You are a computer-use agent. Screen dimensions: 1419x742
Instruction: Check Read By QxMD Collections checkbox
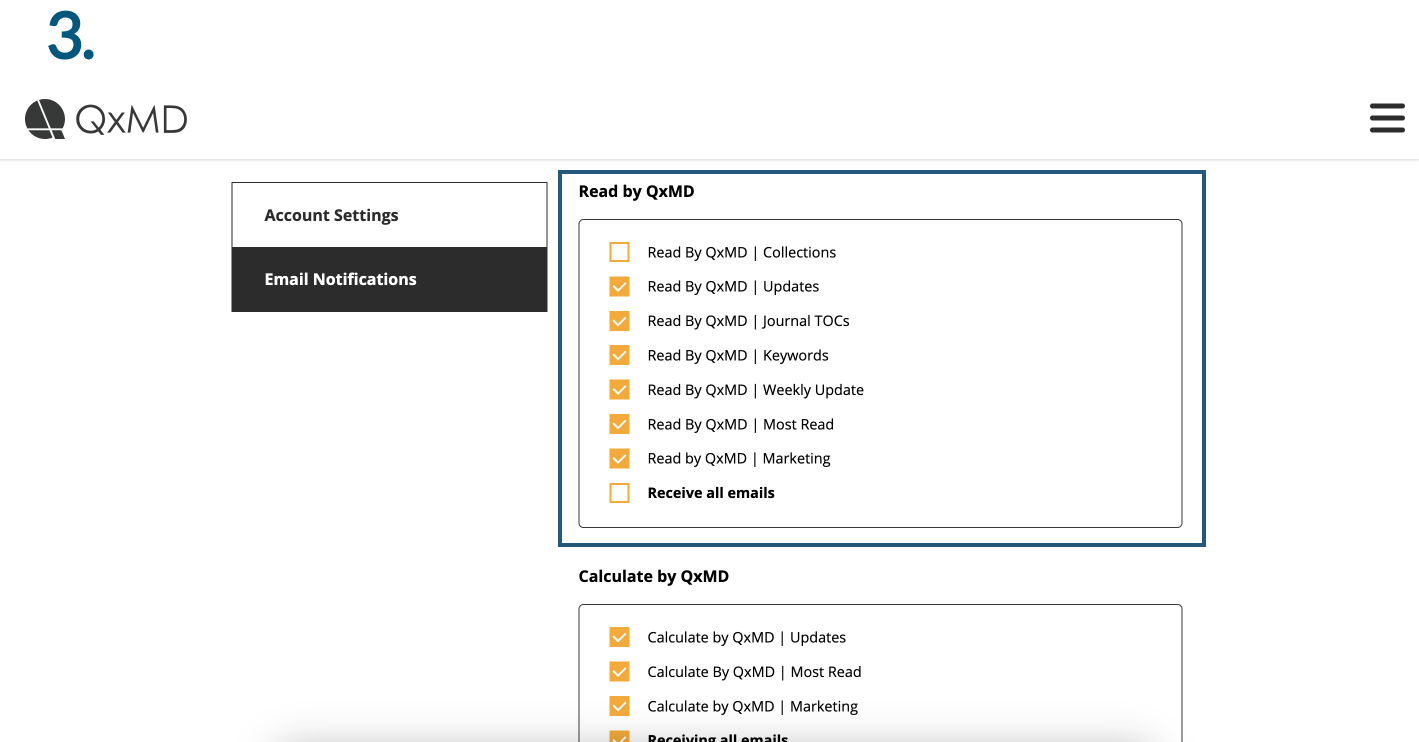coord(620,252)
